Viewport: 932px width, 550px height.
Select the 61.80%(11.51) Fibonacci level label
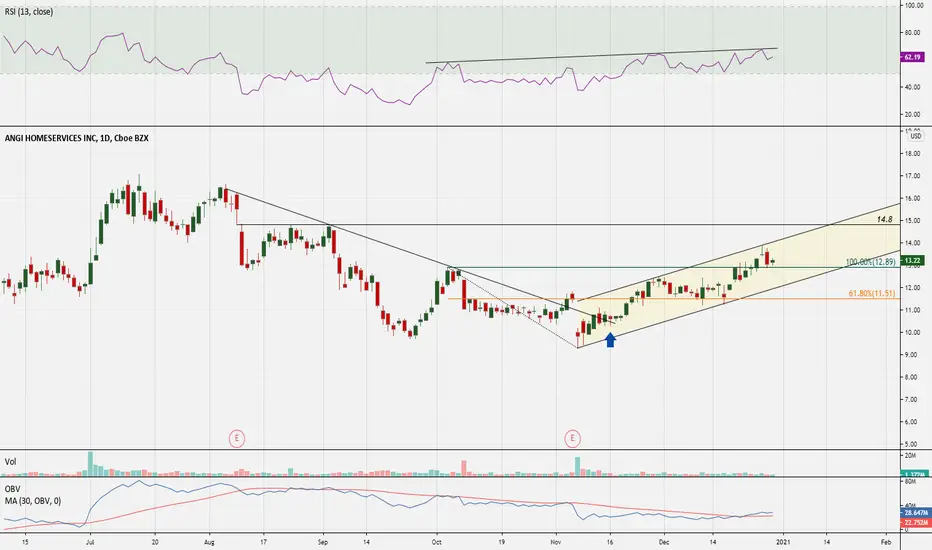(x=871, y=293)
